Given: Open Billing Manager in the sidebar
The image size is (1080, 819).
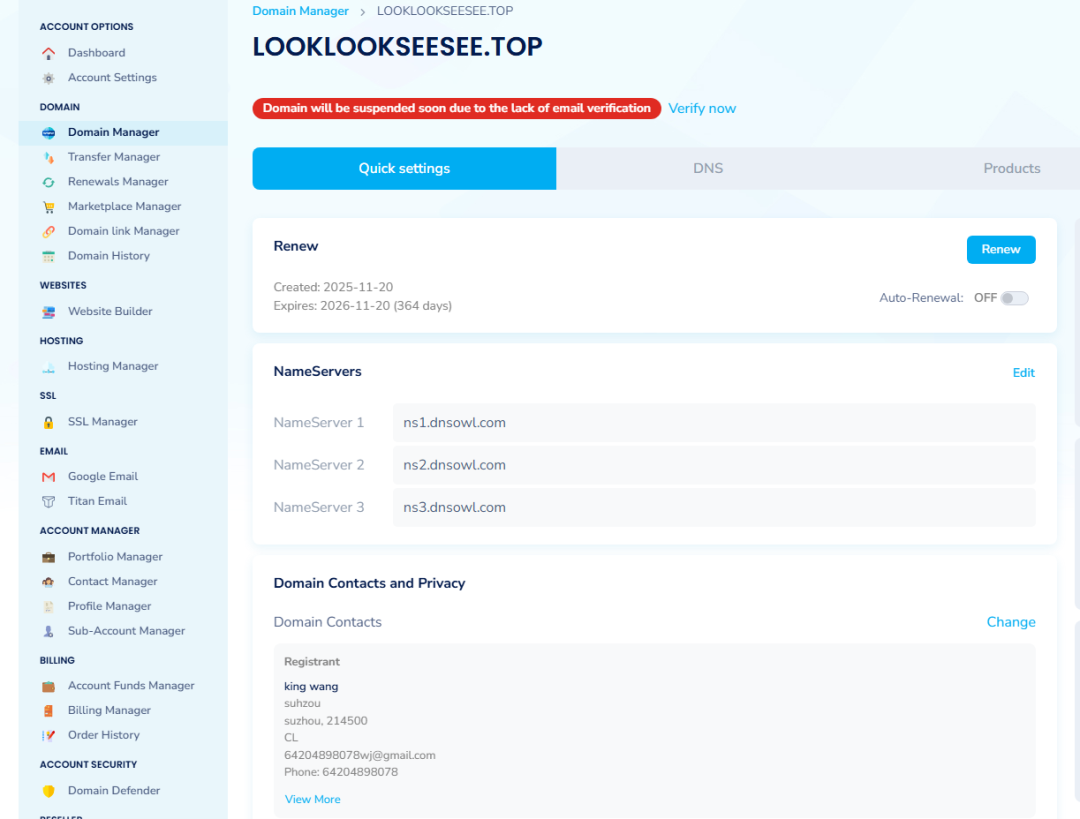Looking at the screenshot, I should coord(109,710).
